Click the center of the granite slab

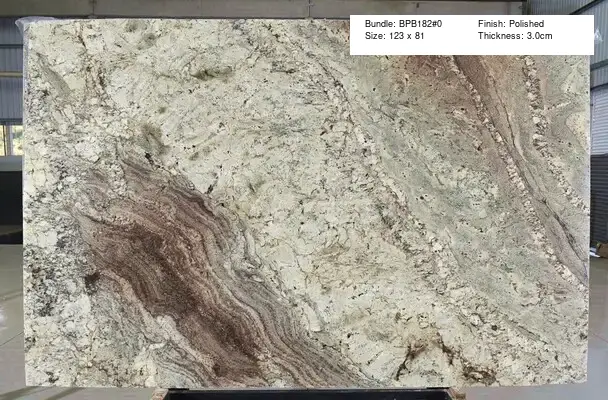click(305, 205)
